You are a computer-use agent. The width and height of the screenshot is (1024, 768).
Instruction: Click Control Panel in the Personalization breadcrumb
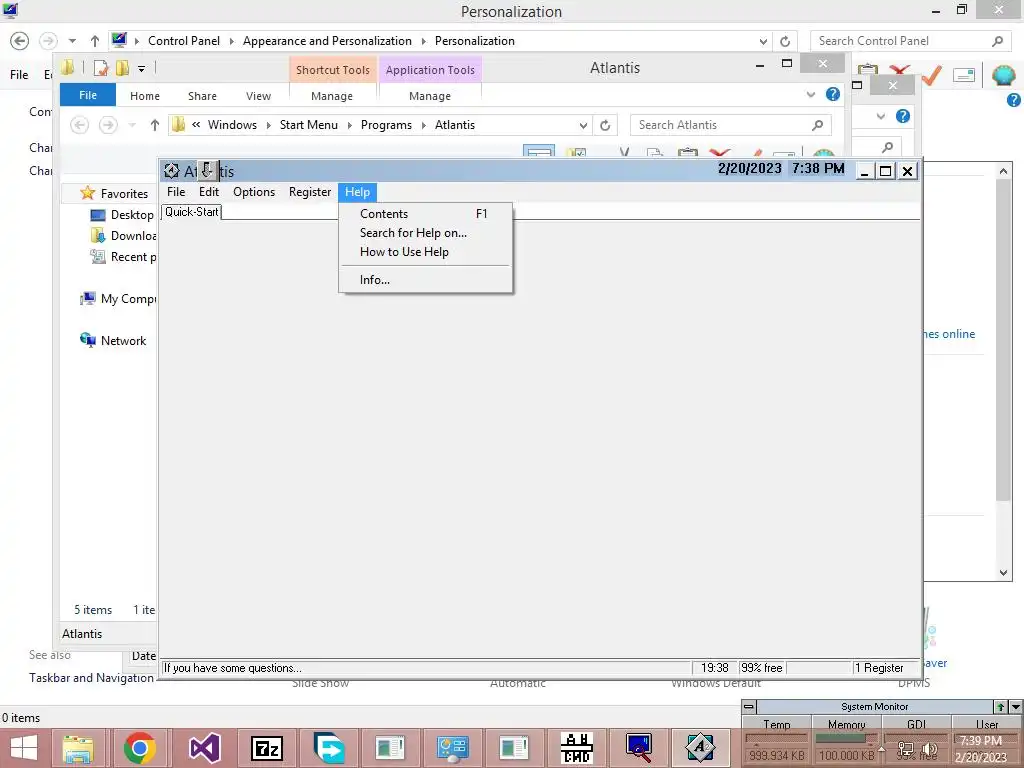pos(184,40)
